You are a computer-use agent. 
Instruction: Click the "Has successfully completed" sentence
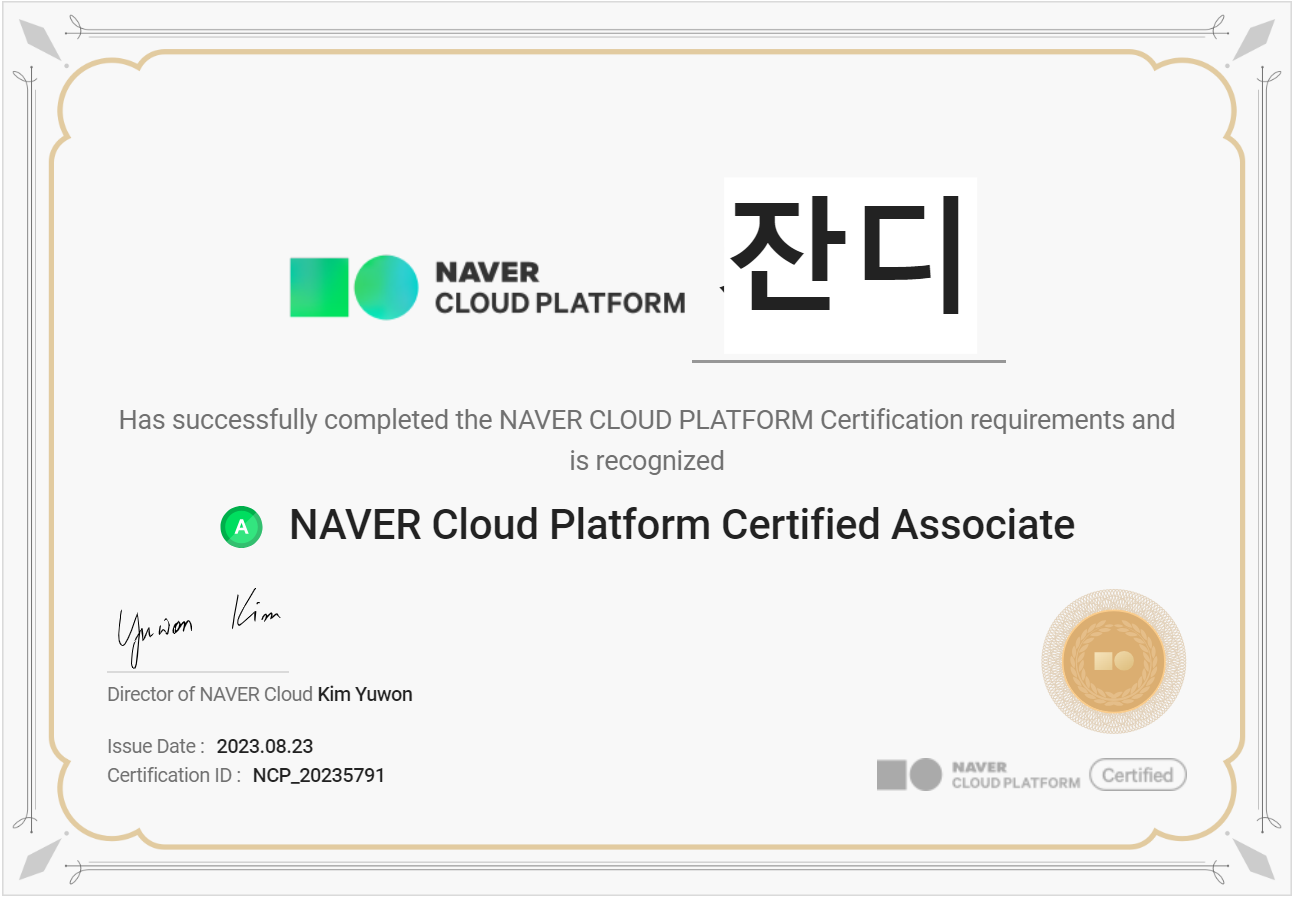647,419
